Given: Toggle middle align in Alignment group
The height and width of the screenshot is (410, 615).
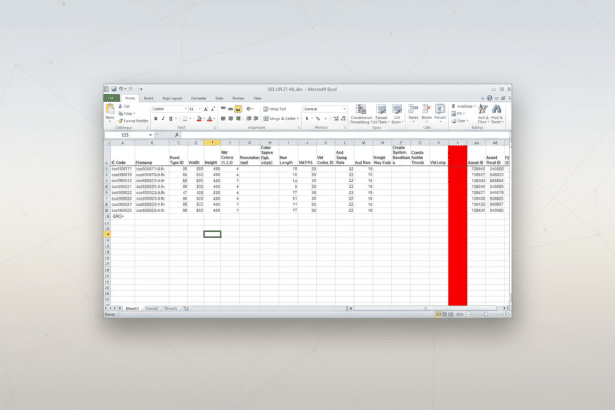Looking at the screenshot, I should pyautogui.click(x=231, y=109).
